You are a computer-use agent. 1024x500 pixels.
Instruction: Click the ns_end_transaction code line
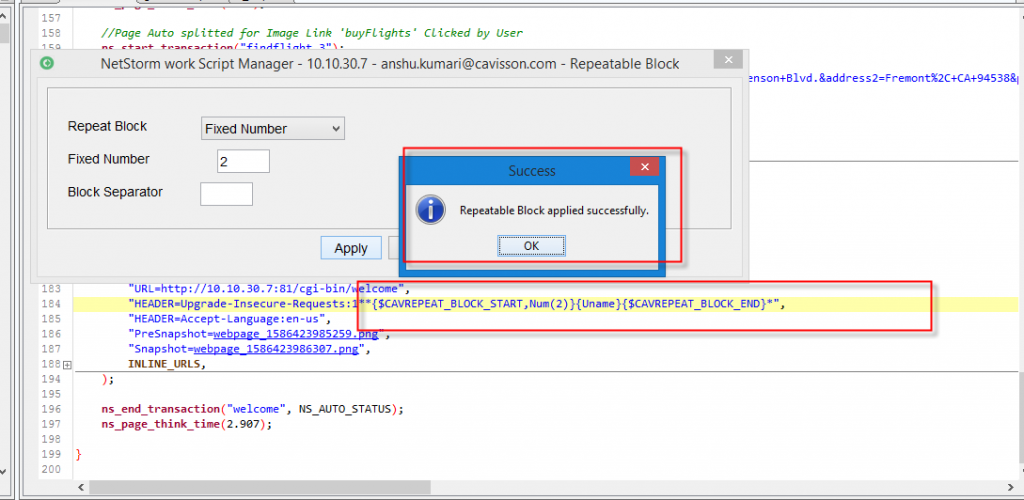click(x=250, y=408)
